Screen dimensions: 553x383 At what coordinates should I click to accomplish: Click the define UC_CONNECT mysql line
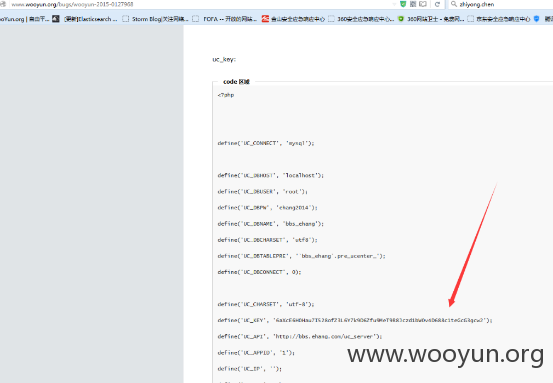[266, 143]
